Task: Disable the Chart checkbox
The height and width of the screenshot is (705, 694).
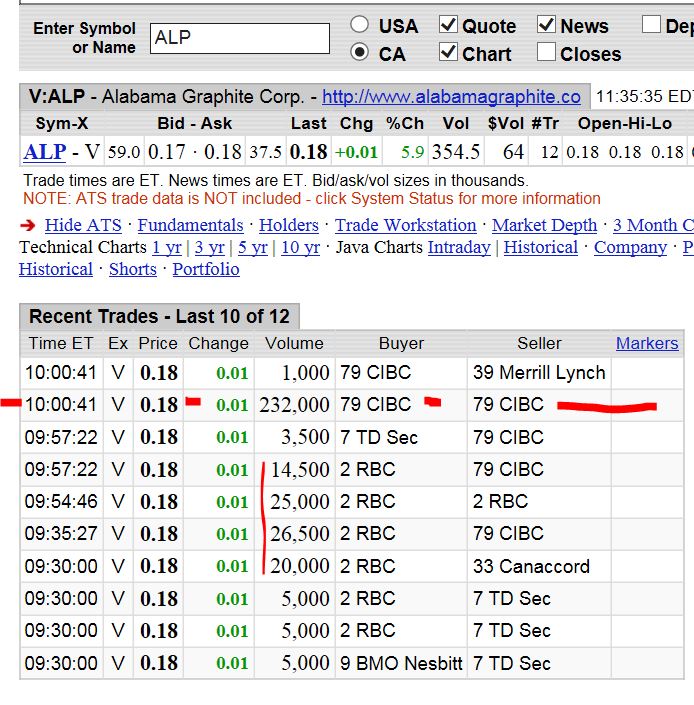Action: click(449, 53)
